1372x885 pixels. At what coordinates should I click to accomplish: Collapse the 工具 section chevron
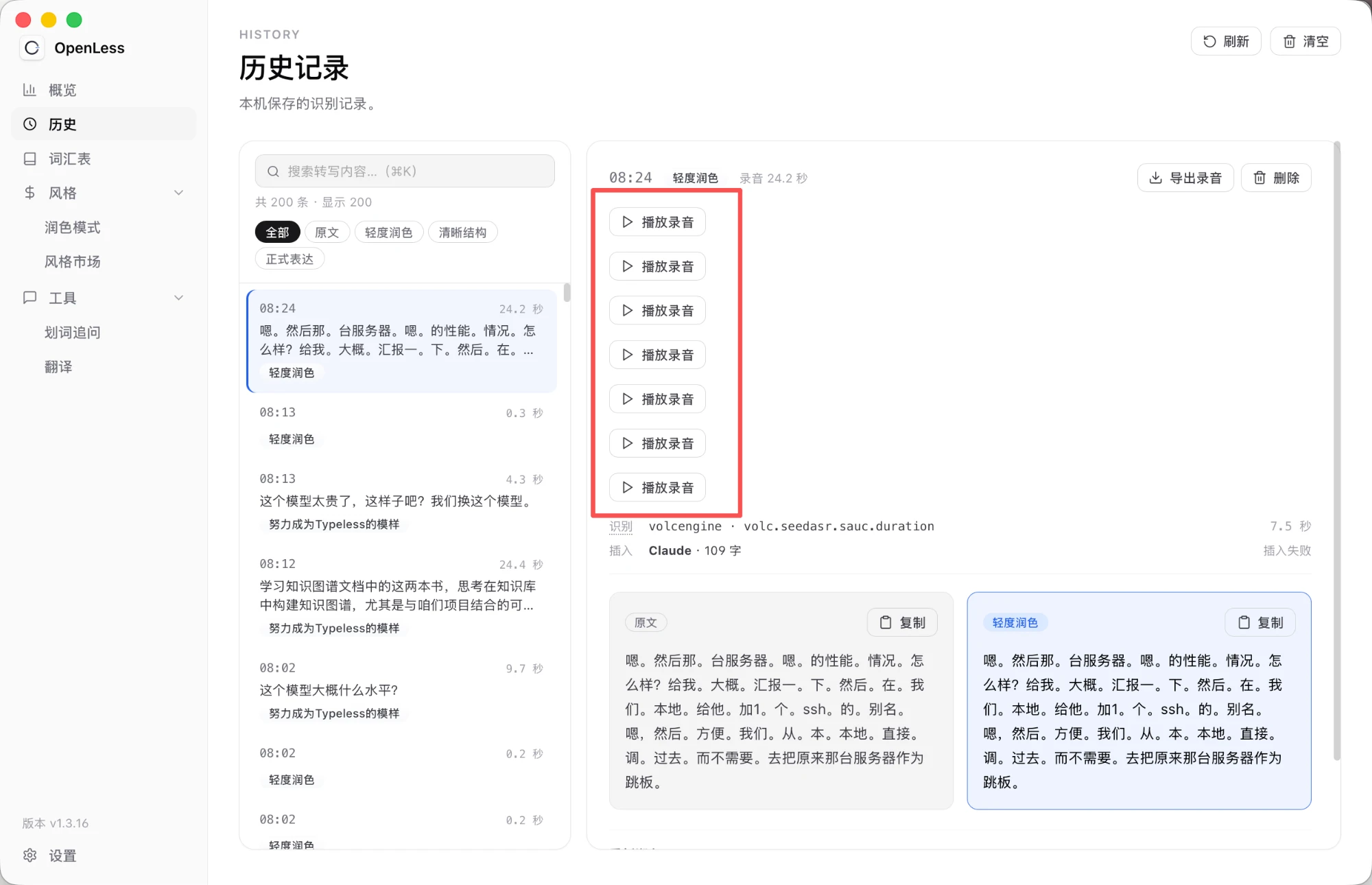click(178, 298)
